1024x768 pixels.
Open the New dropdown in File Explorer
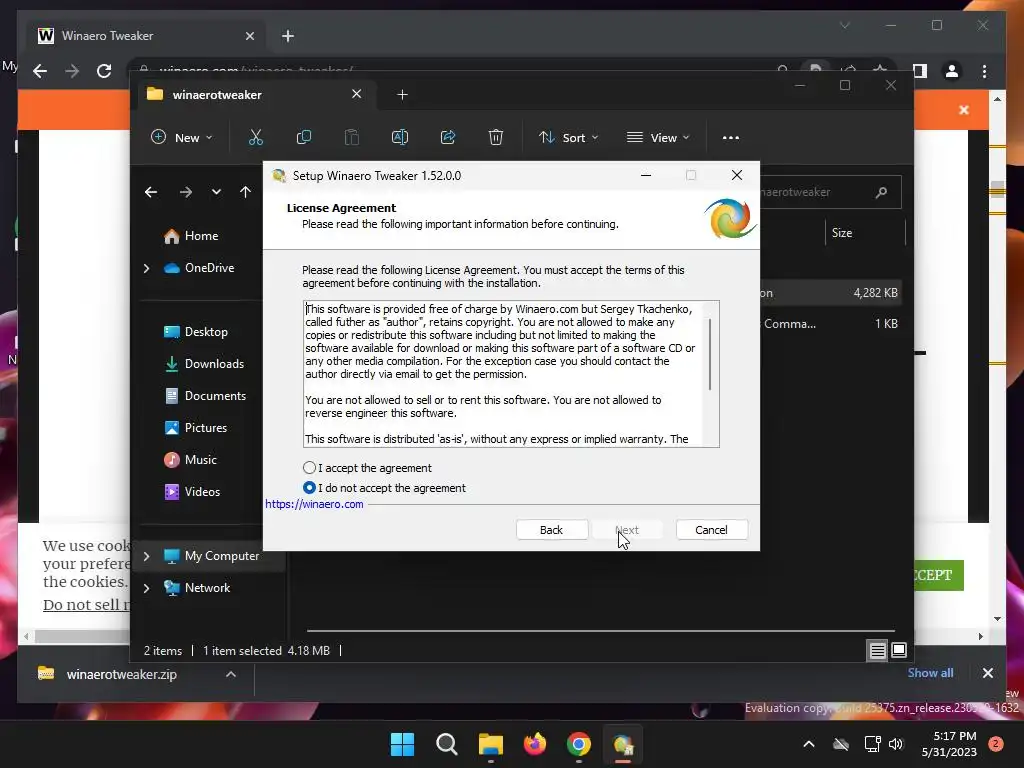pos(182,137)
